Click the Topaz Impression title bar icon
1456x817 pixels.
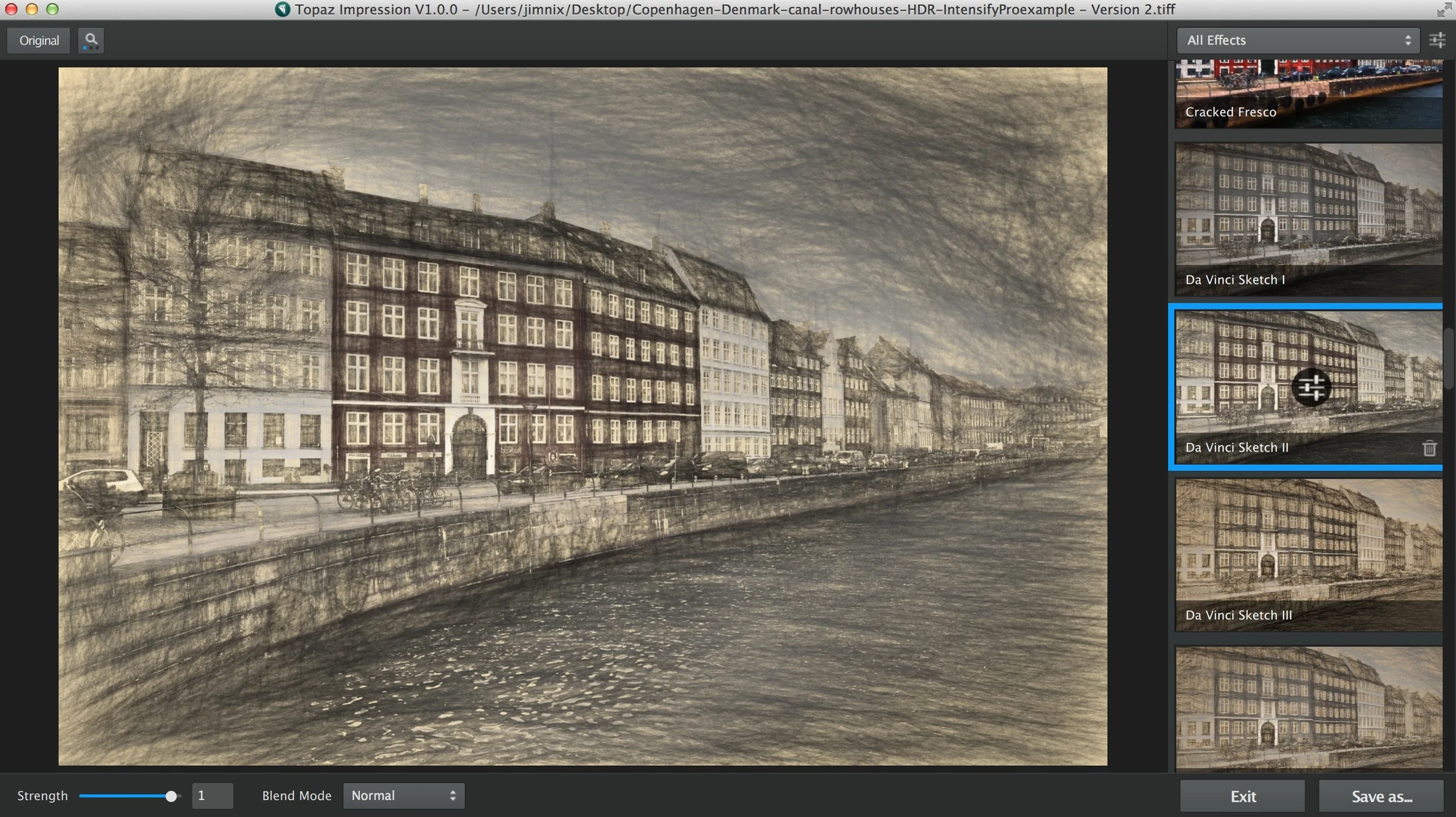tap(282, 9)
